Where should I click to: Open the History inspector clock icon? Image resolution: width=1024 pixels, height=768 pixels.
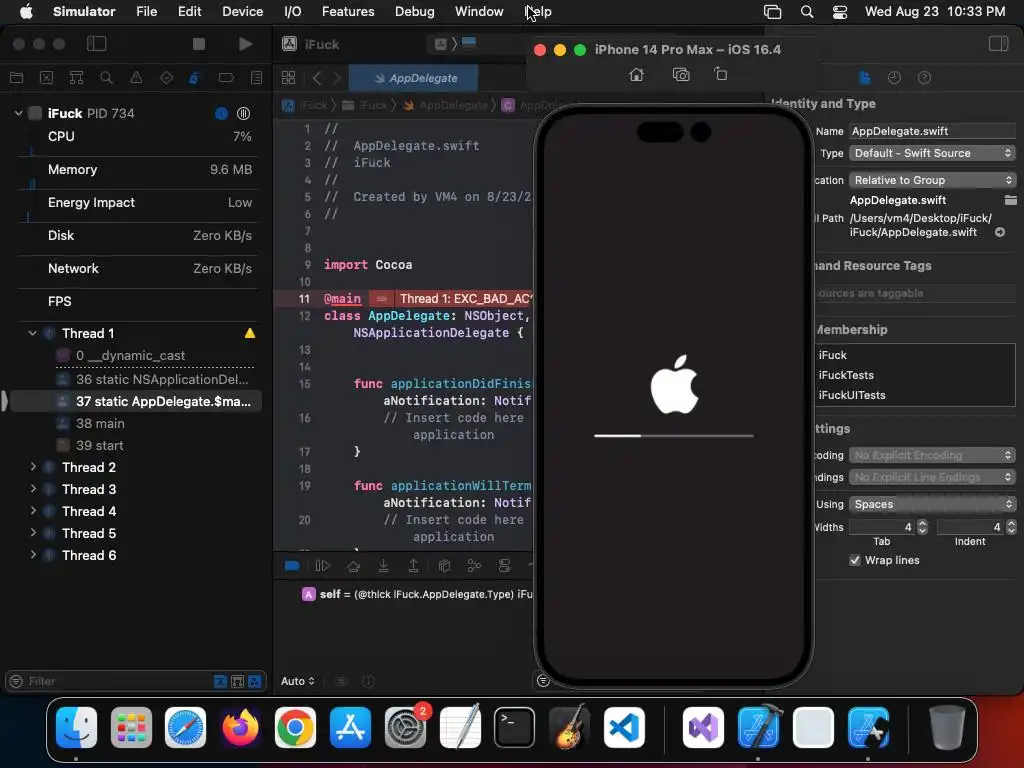[x=894, y=78]
